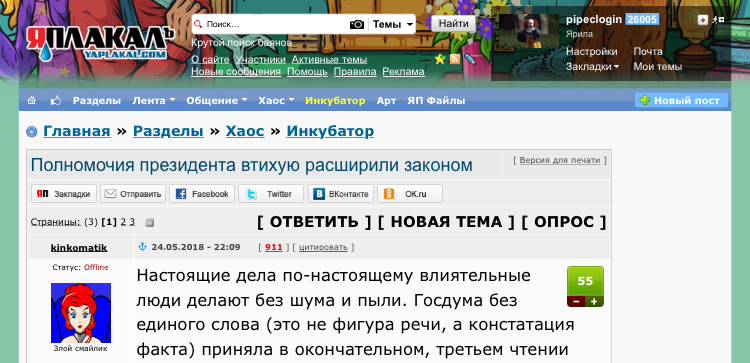Open the Активные темы link
The width and height of the screenshot is (750, 363).
point(329,60)
